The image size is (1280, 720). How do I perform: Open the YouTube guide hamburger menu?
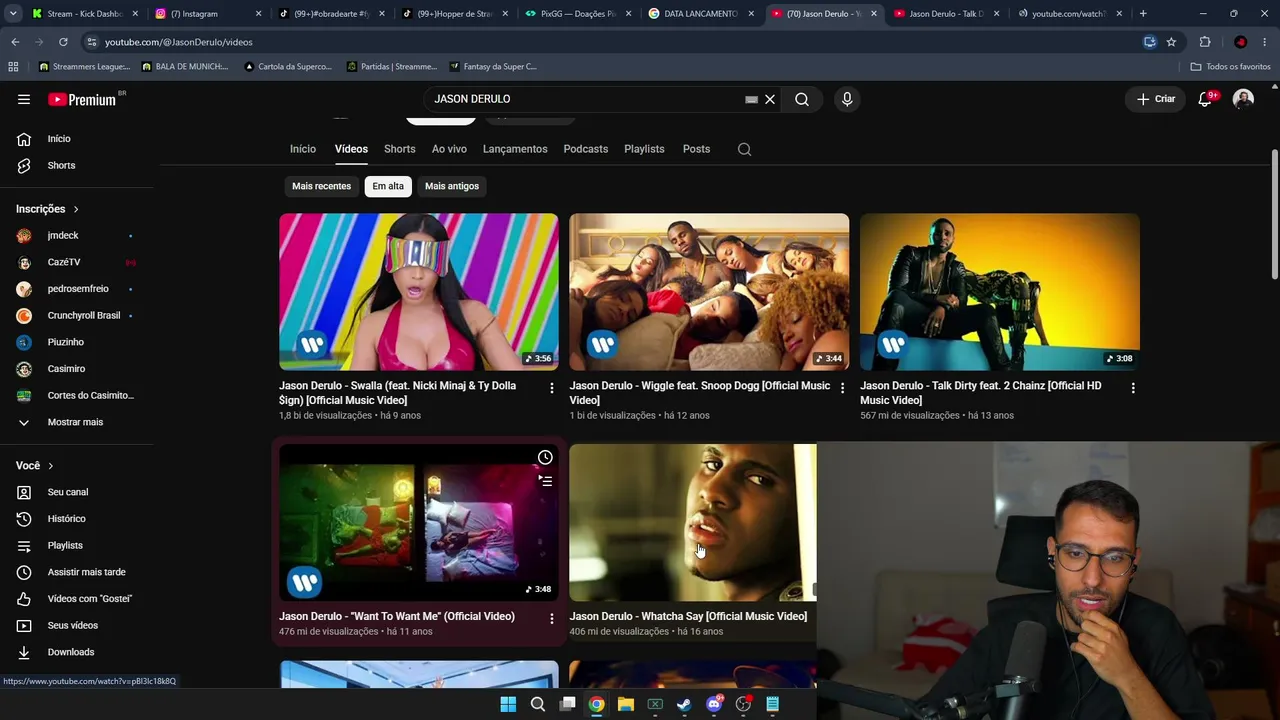point(24,99)
